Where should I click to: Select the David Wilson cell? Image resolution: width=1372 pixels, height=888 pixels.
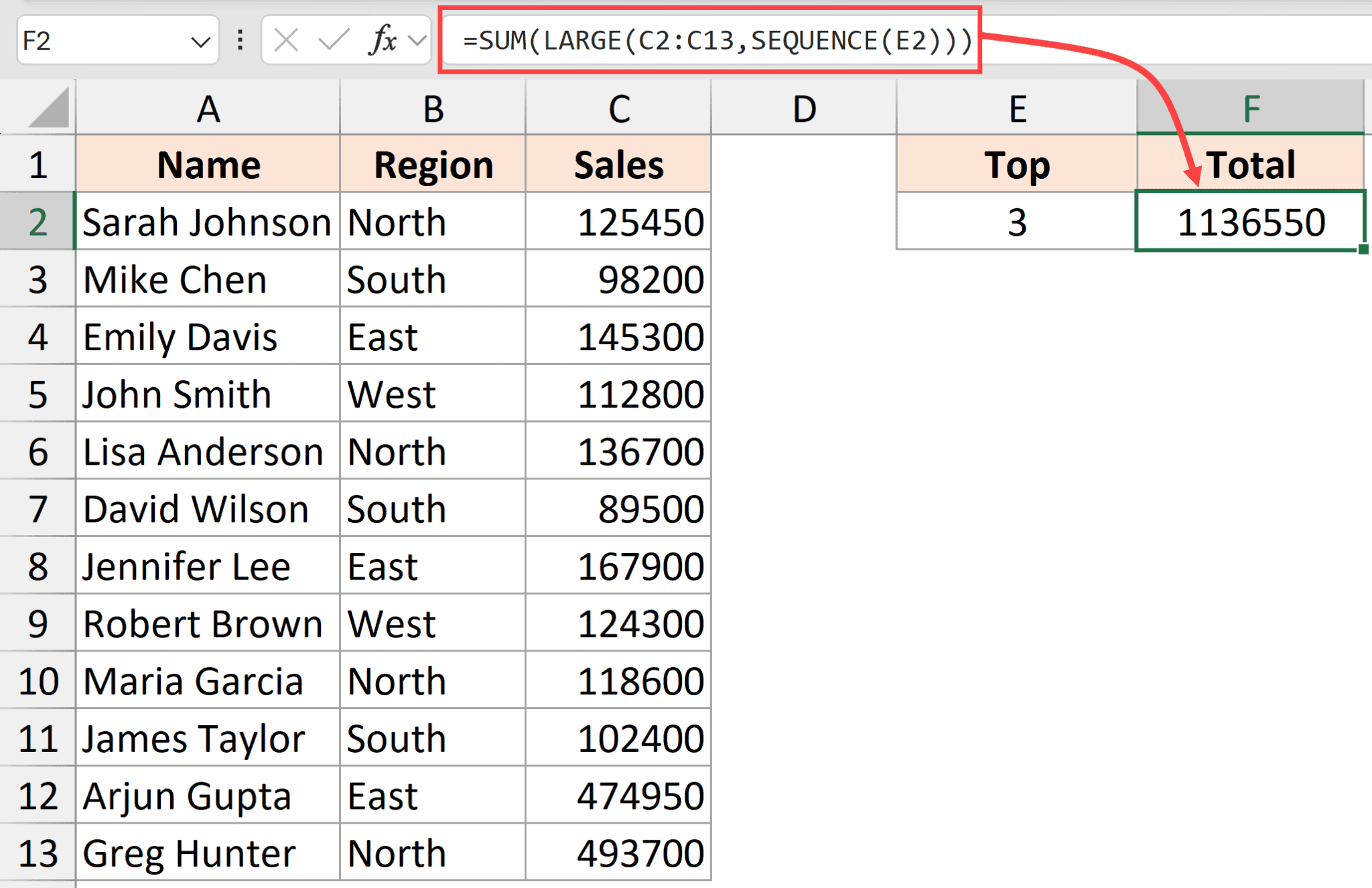point(208,508)
